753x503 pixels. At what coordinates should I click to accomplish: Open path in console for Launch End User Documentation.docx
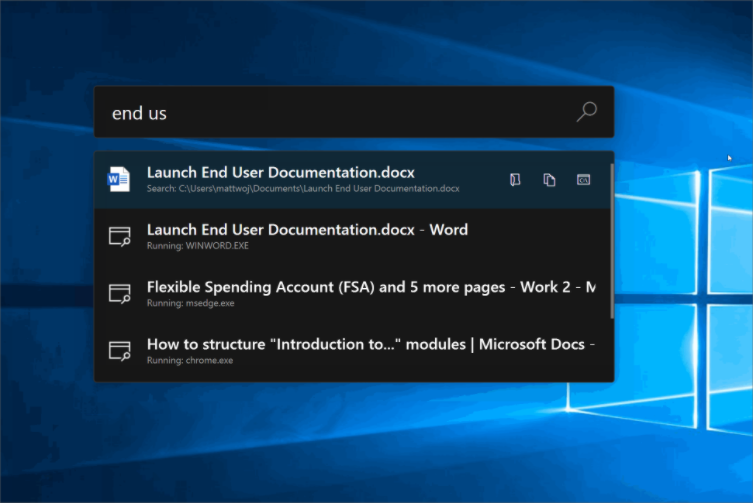[x=583, y=180]
